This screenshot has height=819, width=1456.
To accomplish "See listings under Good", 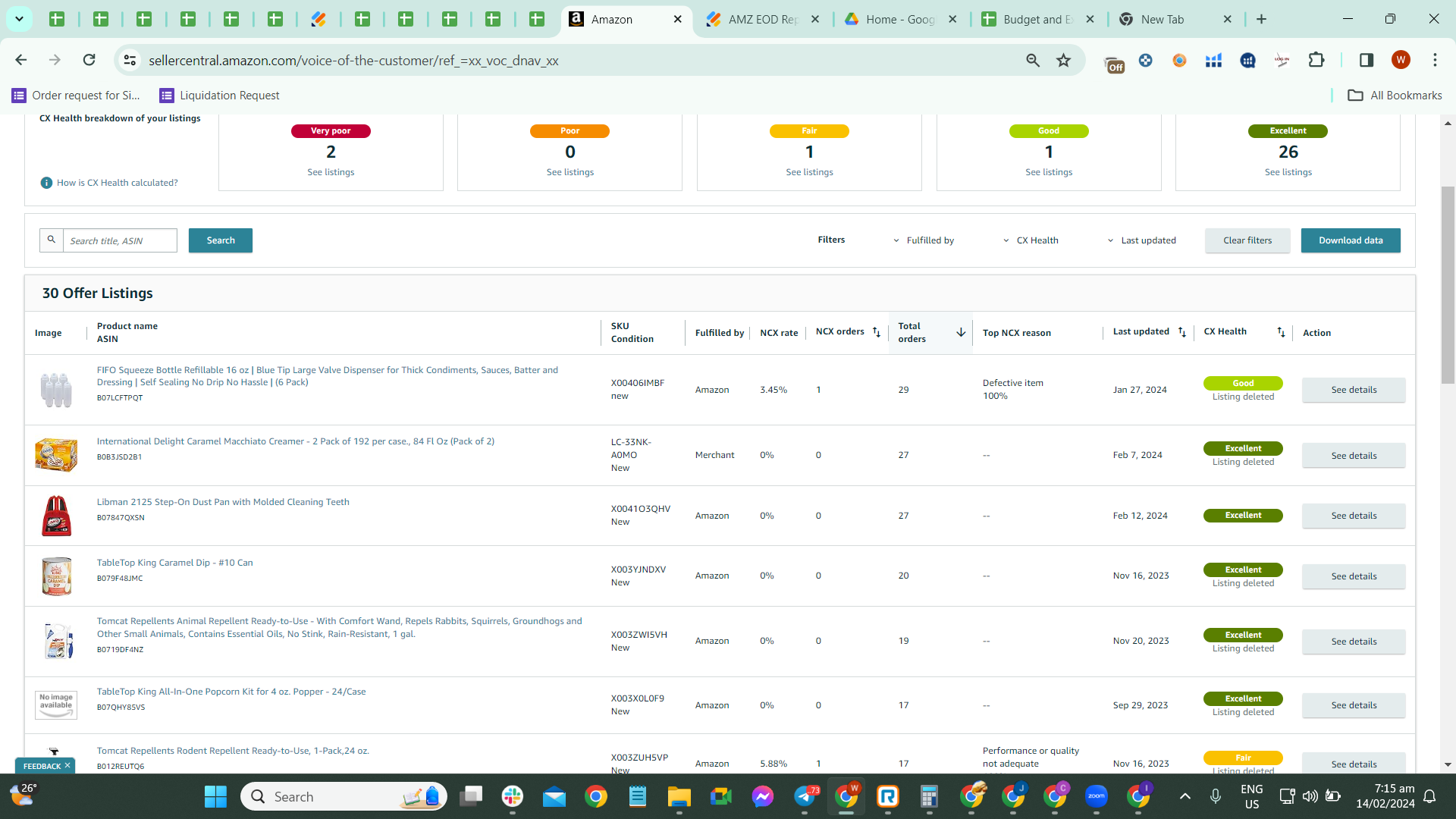I will click(x=1049, y=172).
